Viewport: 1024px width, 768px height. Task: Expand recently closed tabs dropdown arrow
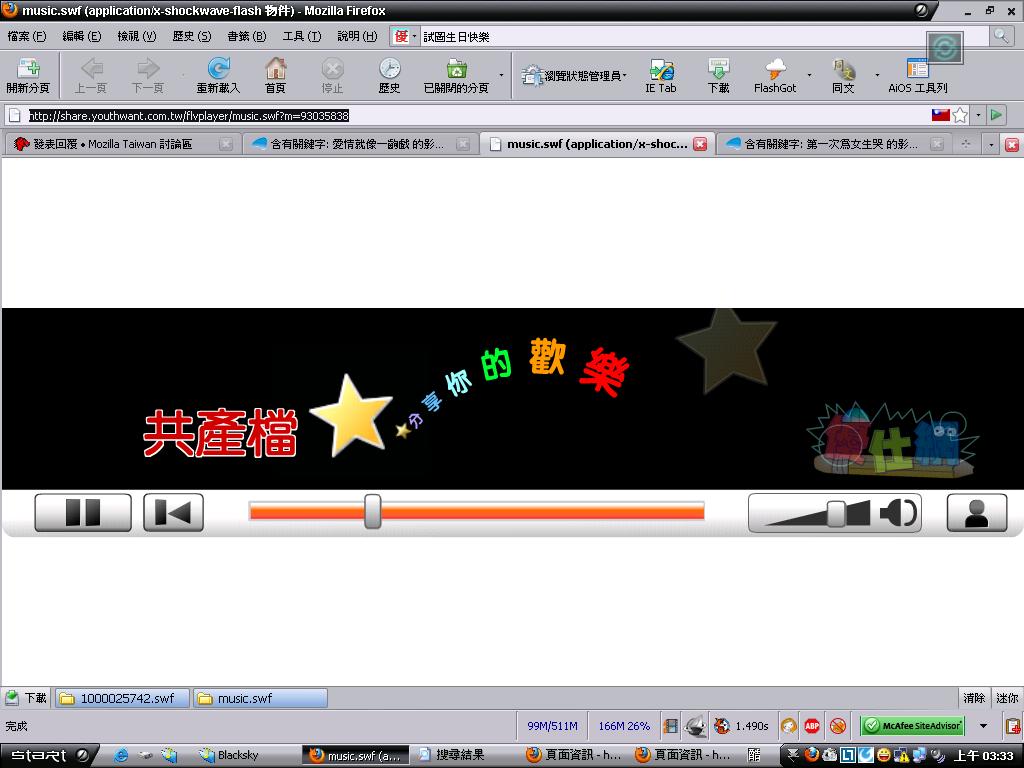(502, 75)
